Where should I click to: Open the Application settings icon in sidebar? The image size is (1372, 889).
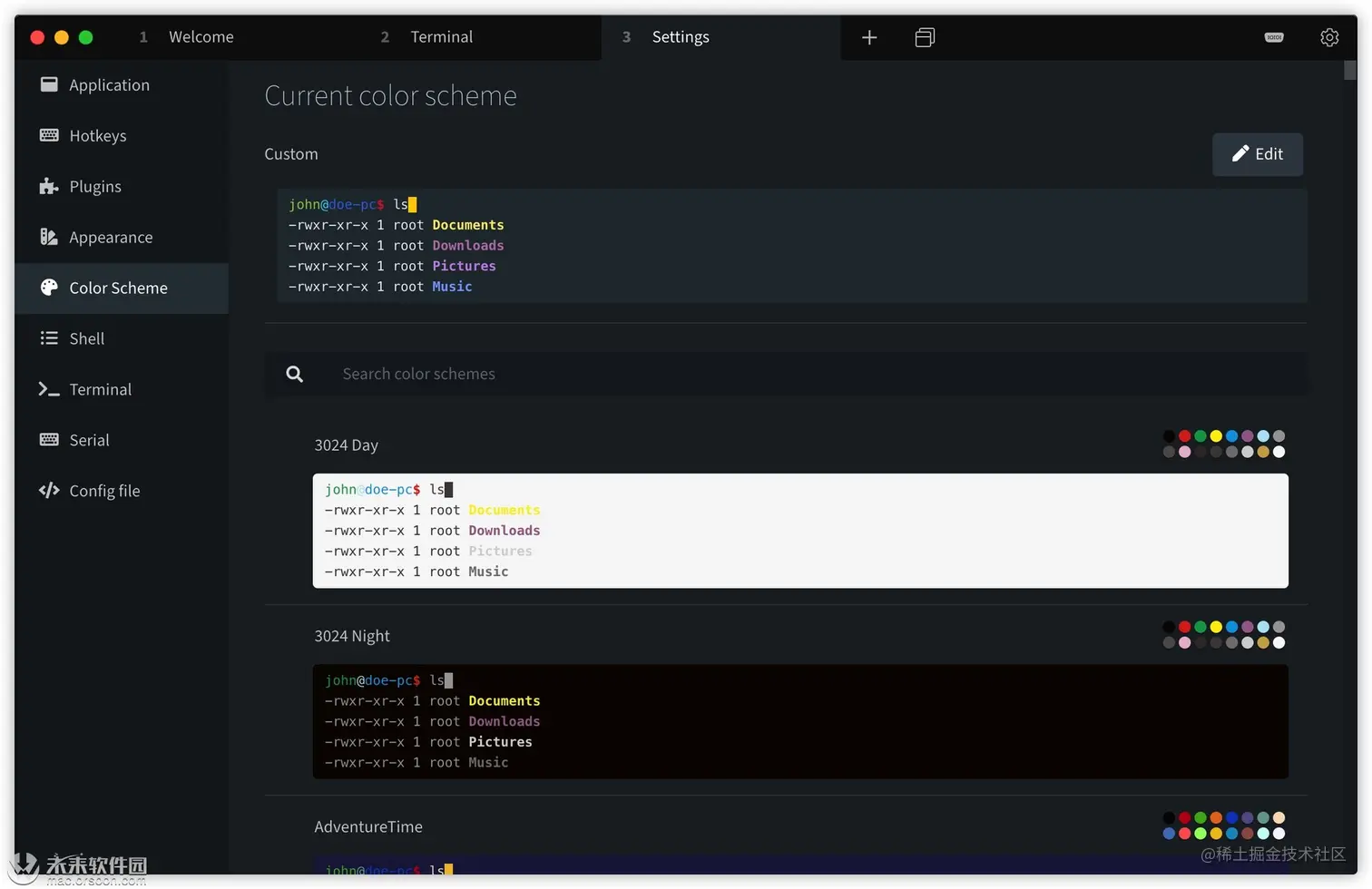pos(49,84)
